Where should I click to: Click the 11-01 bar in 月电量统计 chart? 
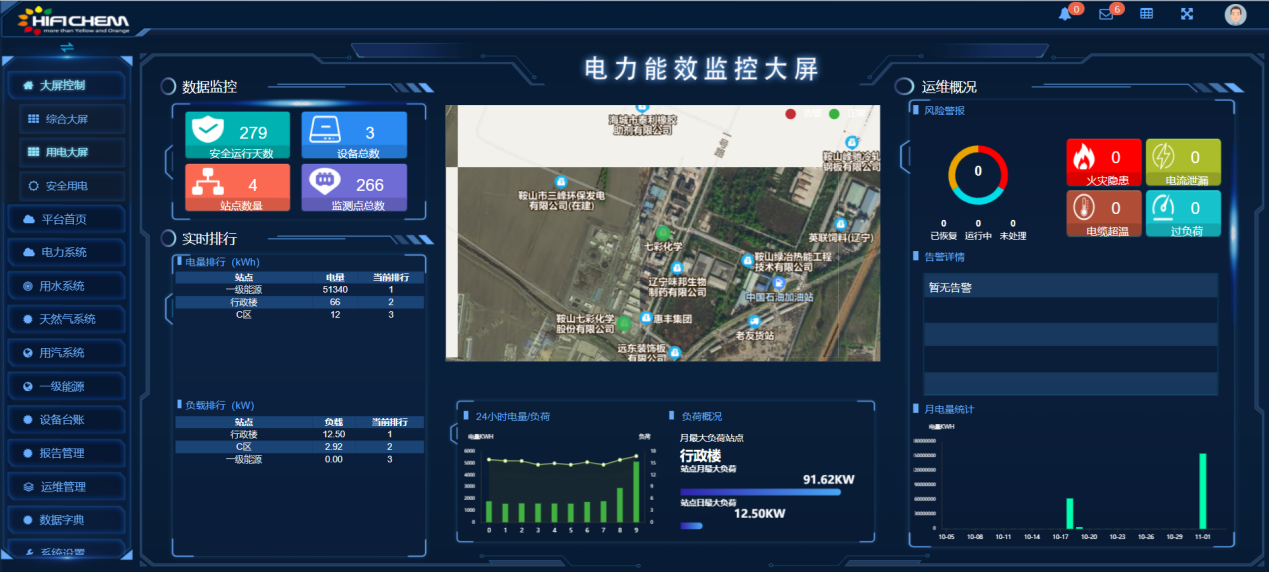1203,491
